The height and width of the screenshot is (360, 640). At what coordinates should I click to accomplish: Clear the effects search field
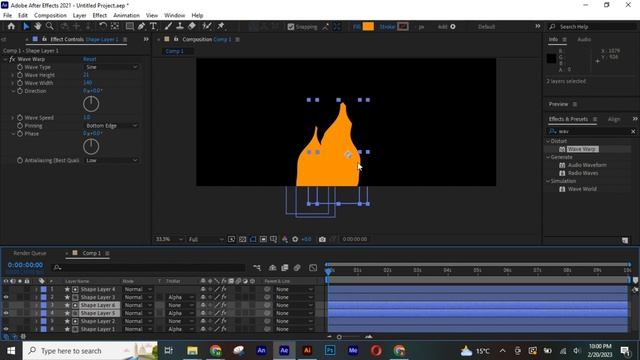(x=633, y=131)
